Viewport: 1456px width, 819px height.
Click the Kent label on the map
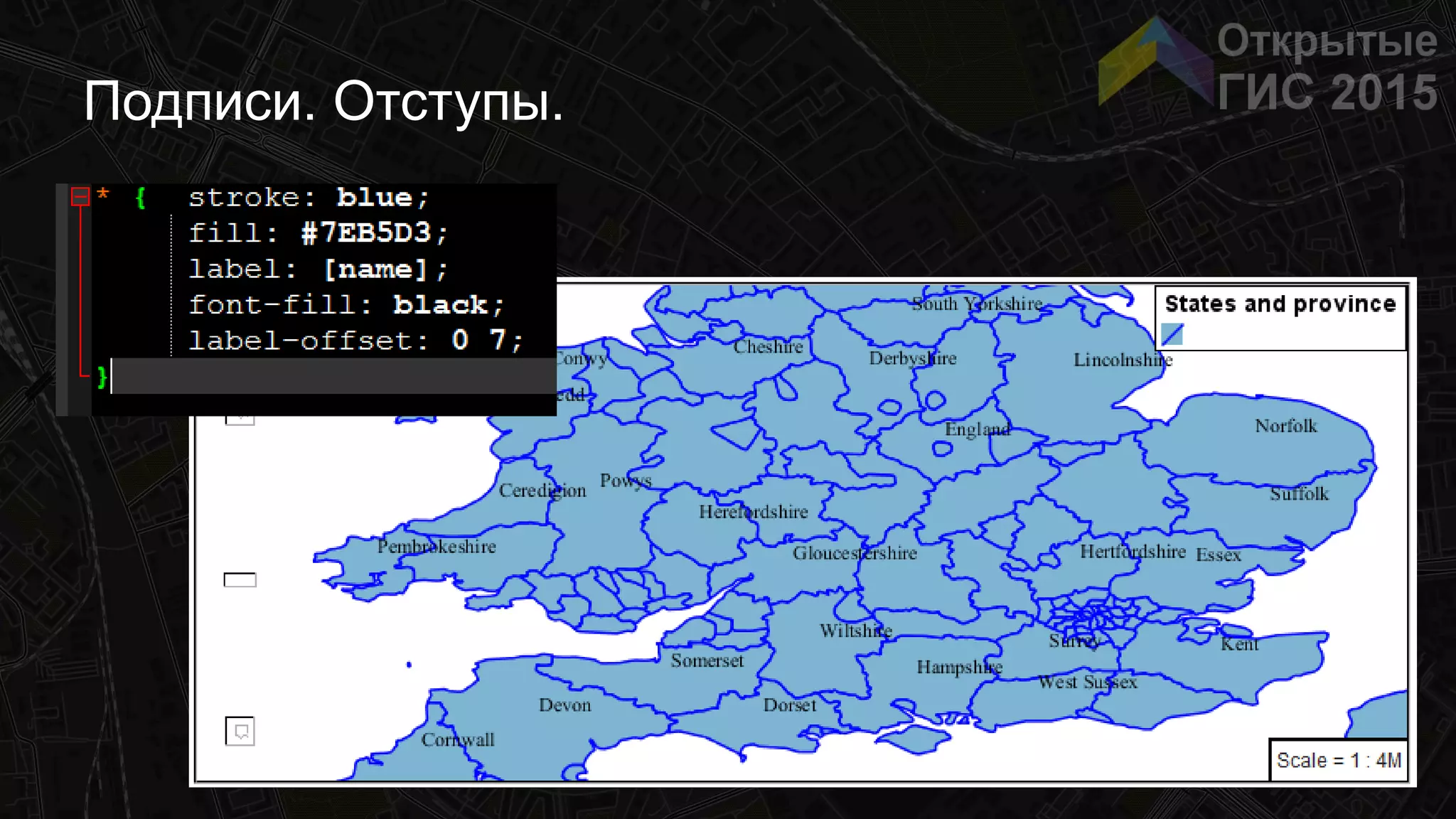click(1240, 644)
